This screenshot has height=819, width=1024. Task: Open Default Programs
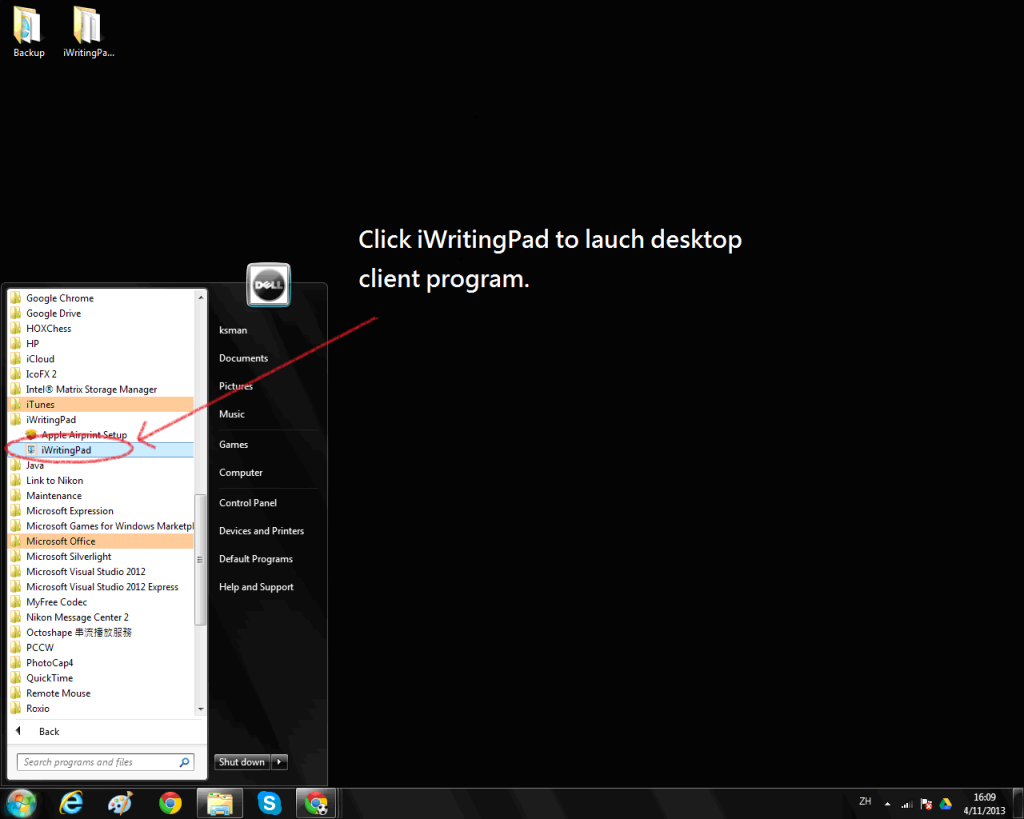(256, 559)
